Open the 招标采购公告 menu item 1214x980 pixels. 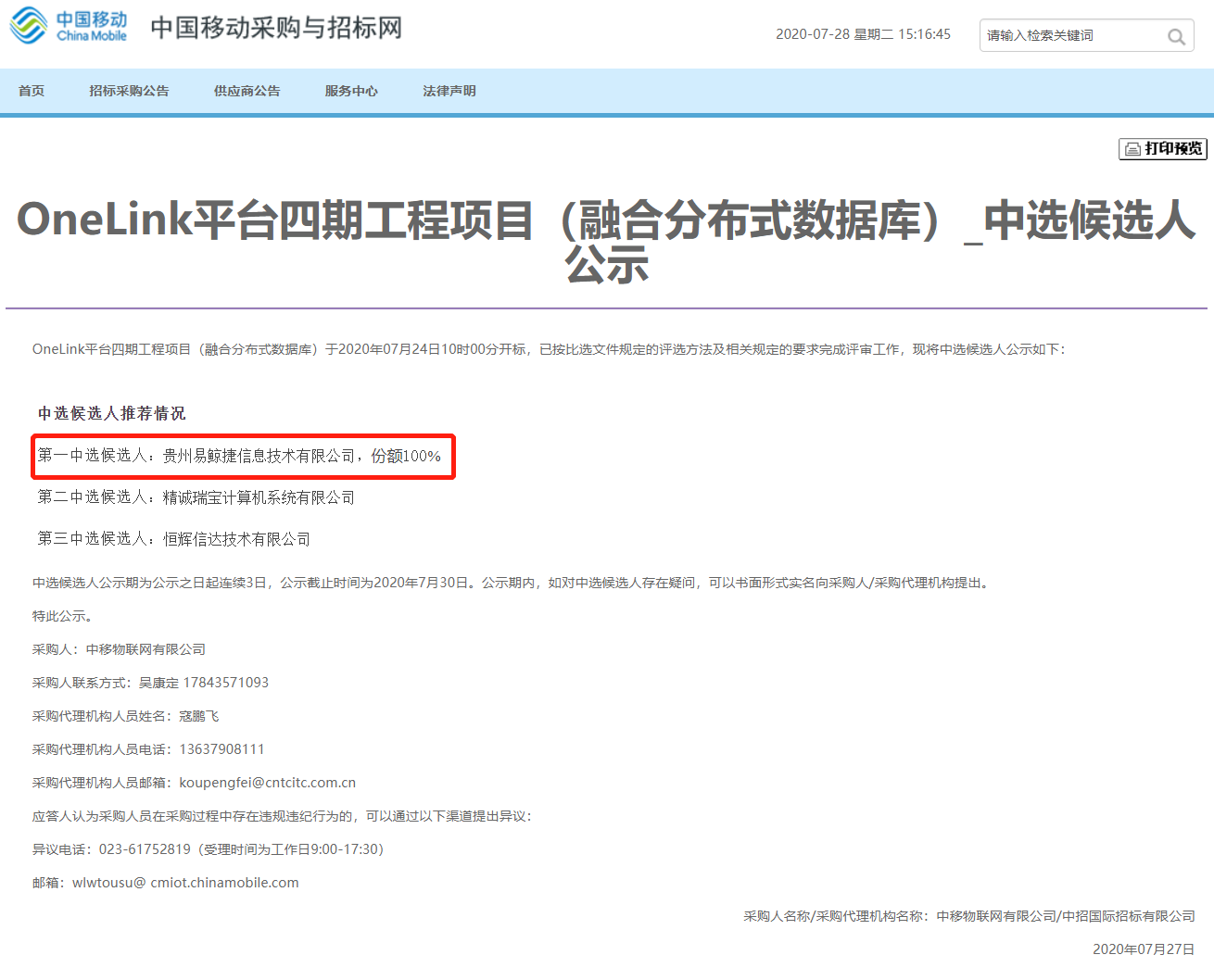click(x=129, y=90)
